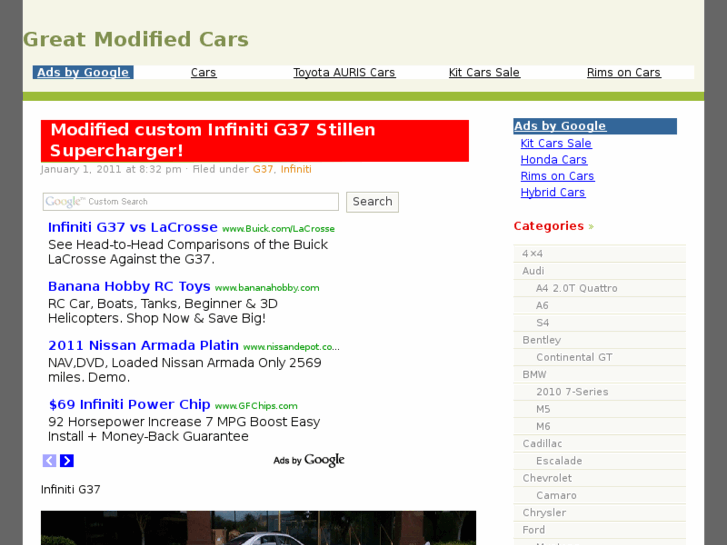Focus the Google Custom Search field
Viewport: 727px width, 545px height.
coord(191,202)
